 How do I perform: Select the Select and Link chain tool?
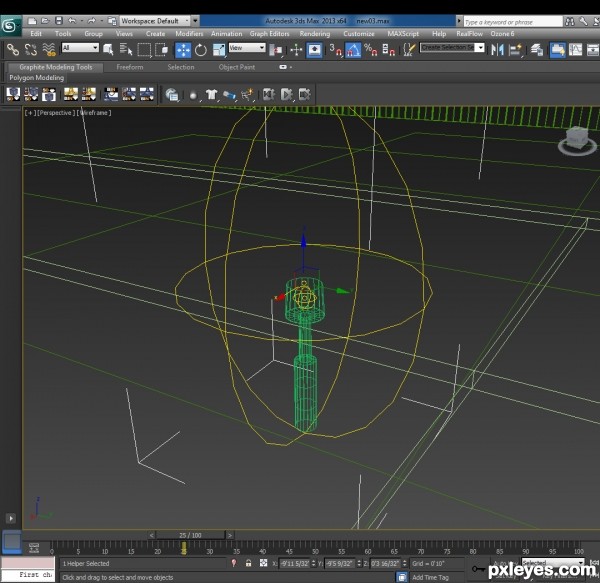tap(13, 50)
